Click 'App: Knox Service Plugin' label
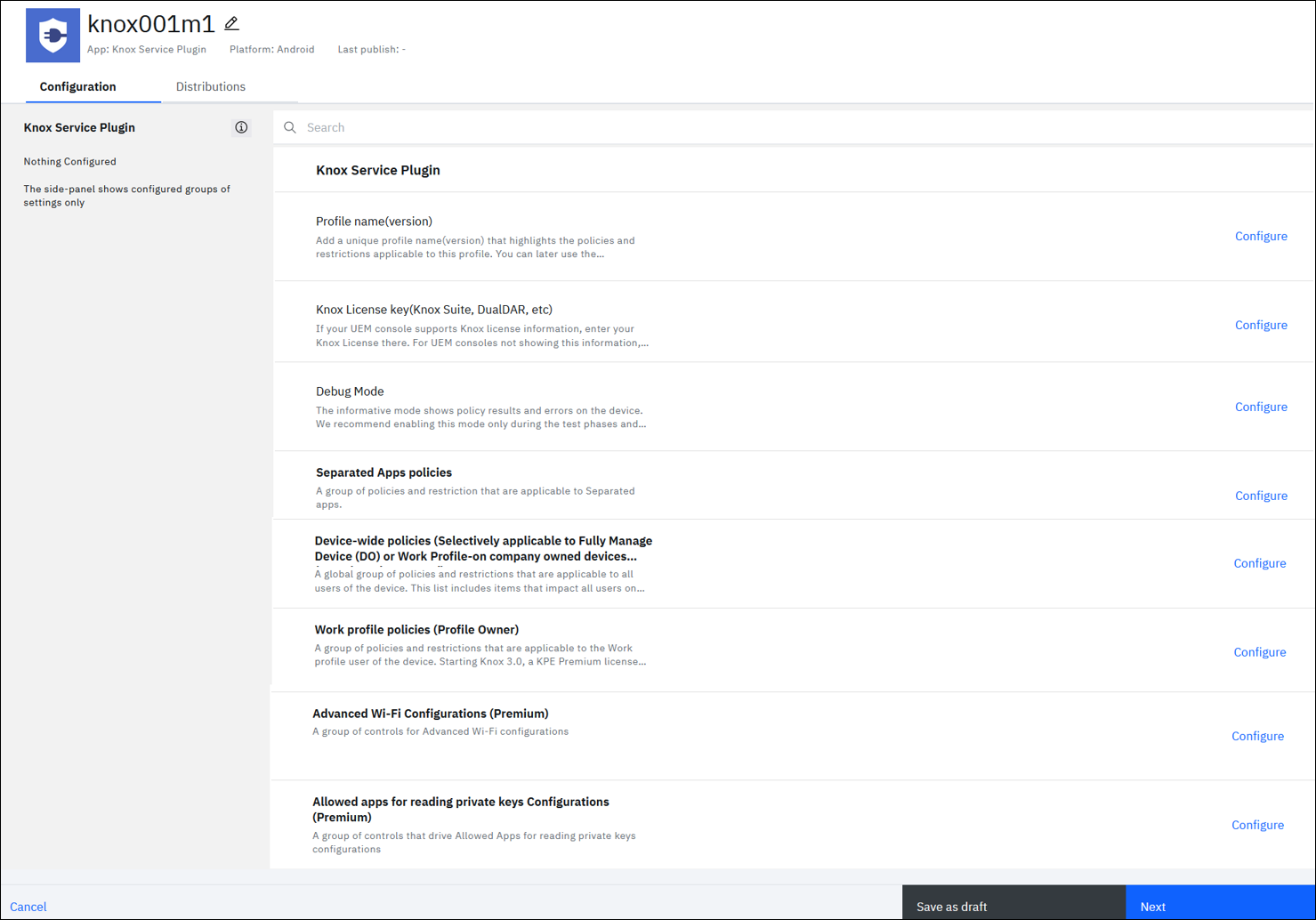Screen dimensions: 1316x920 pyautogui.click(x=147, y=50)
